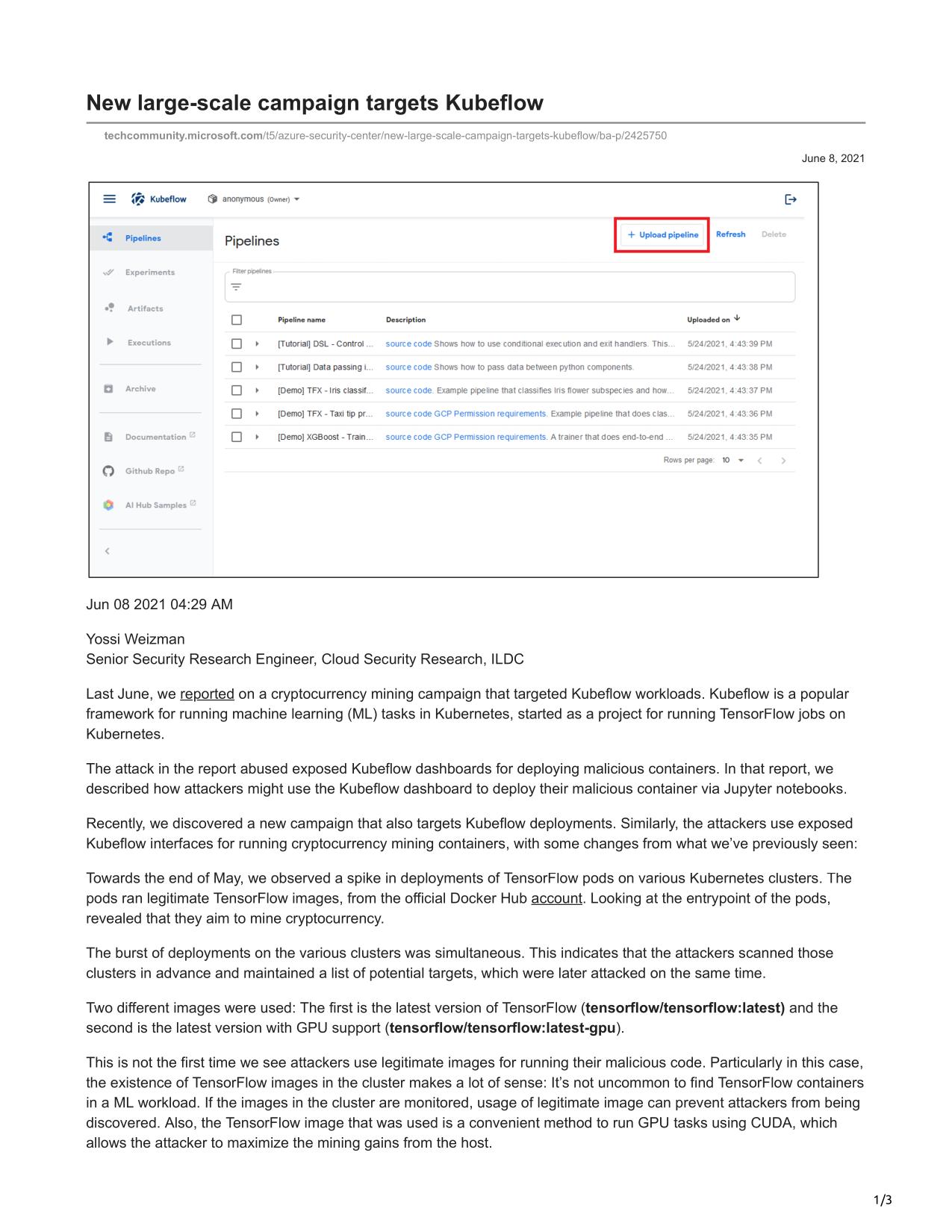
Task: Check the [Demo] TFX - Taxi tip row checkbox
Action: pos(237,414)
